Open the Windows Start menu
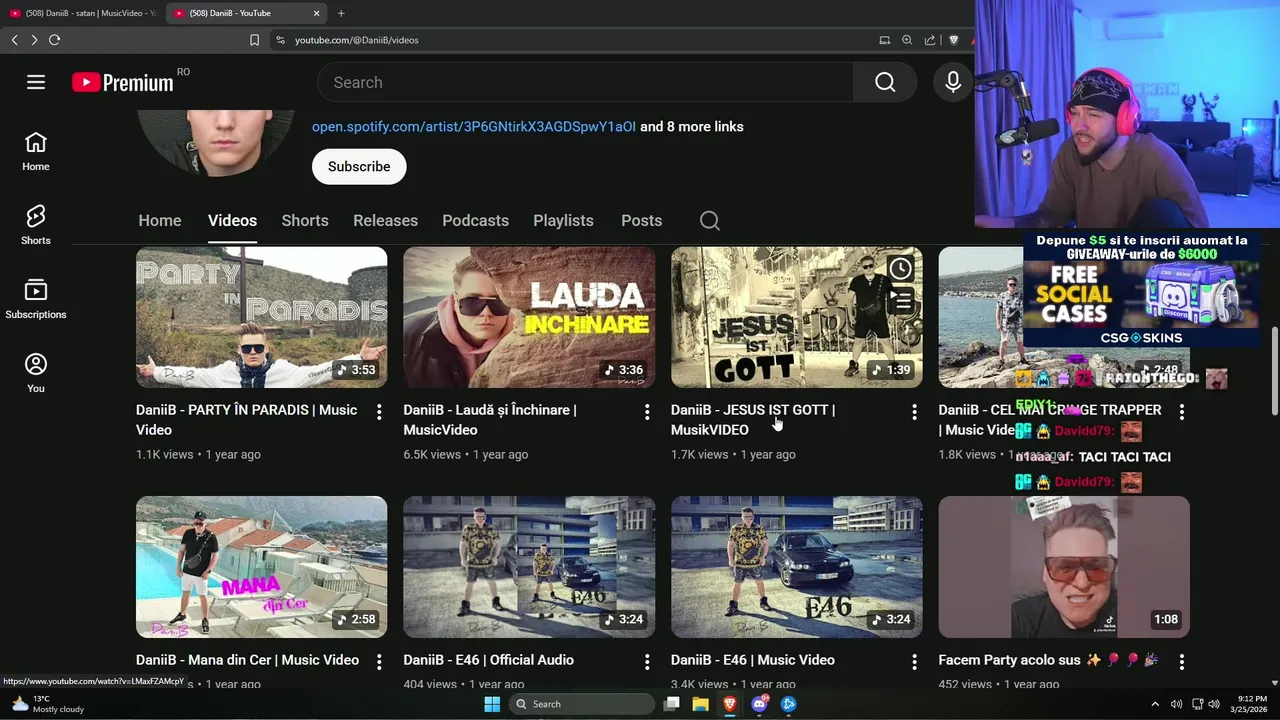 492,704
